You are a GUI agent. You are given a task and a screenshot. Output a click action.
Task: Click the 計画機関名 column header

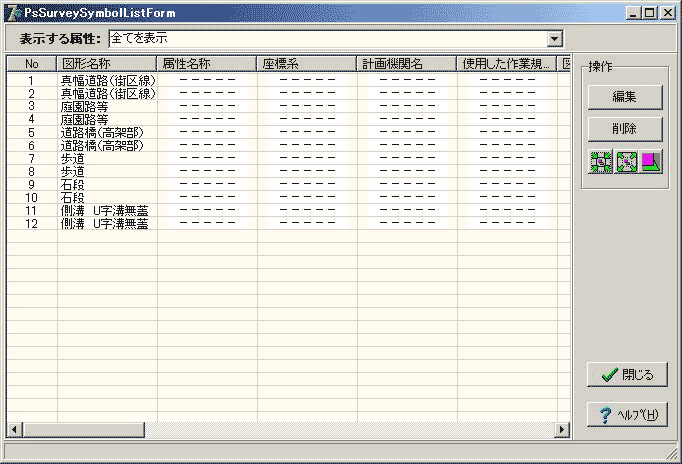407,64
